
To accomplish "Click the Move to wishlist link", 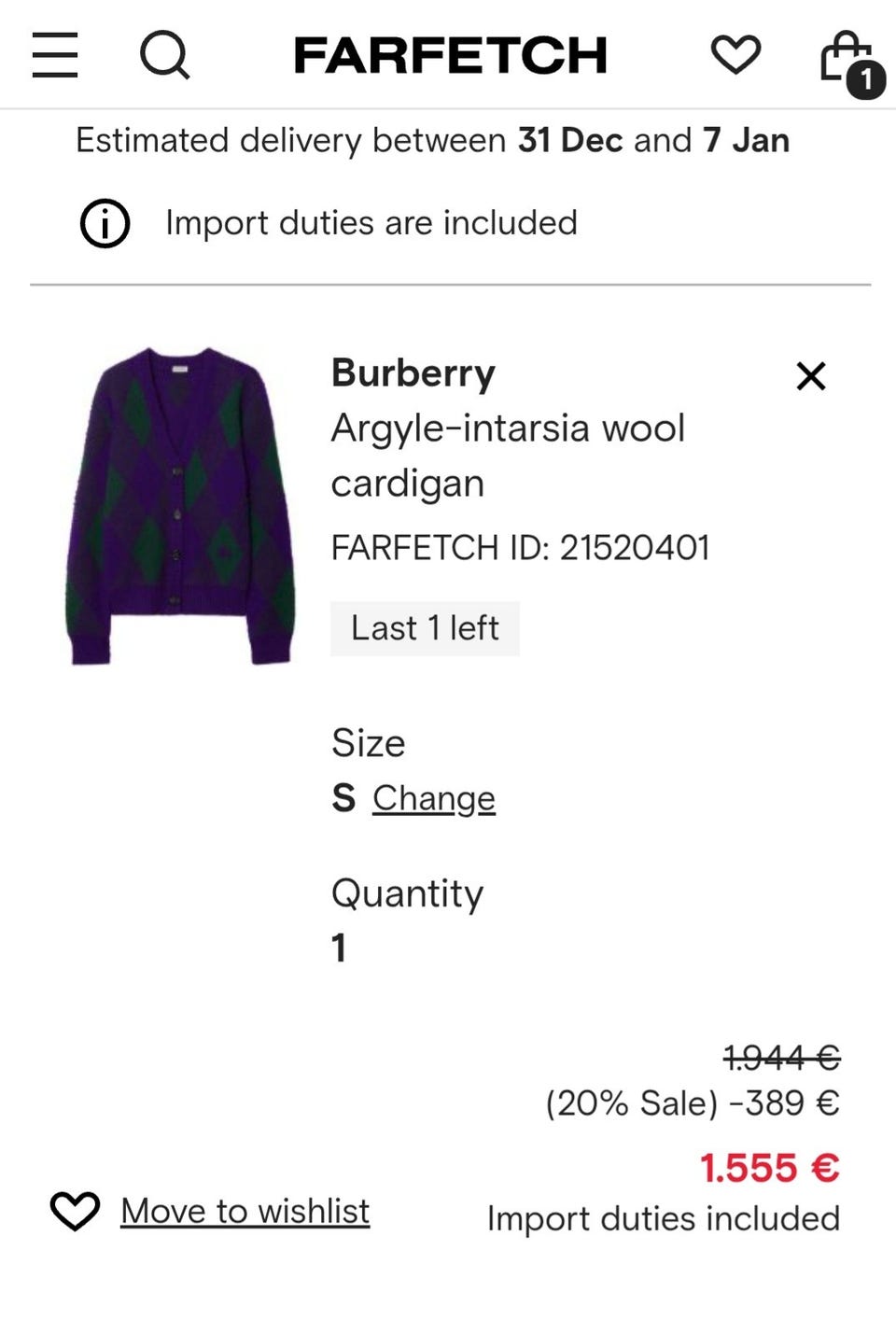I will click(x=245, y=1211).
